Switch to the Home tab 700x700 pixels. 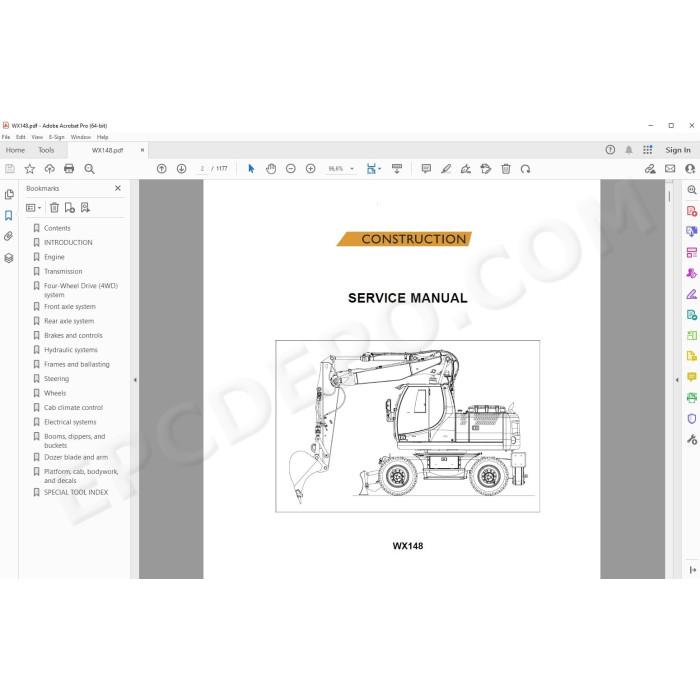click(15, 150)
